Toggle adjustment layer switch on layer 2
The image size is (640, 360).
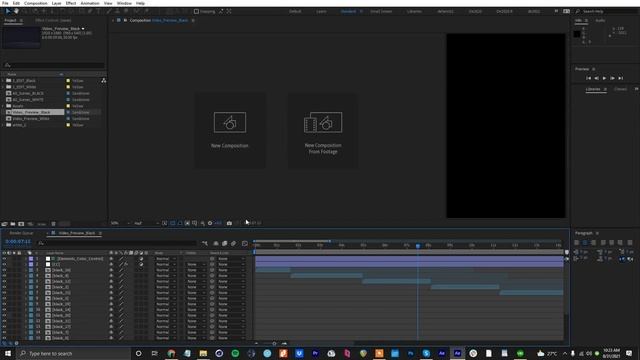(141, 264)
